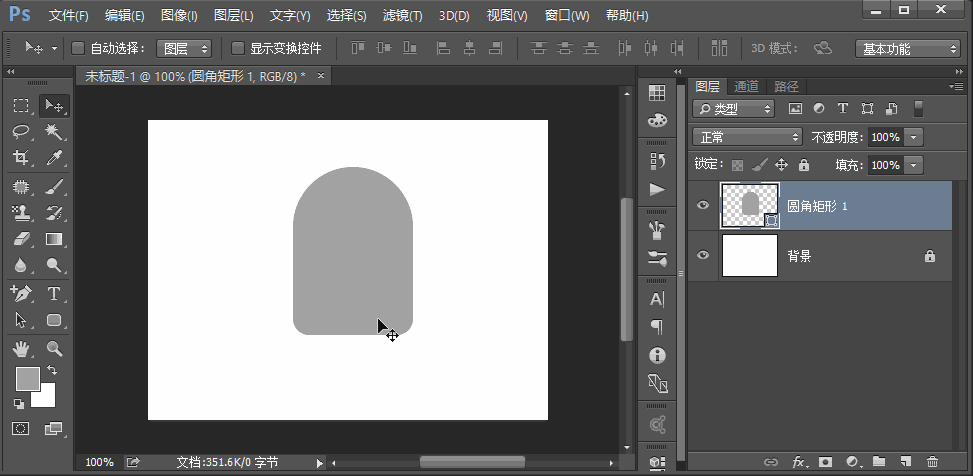Click the delete layer trash icon
Image resolution: width=973 pixels, height=476 pixels.
point(932,462)
